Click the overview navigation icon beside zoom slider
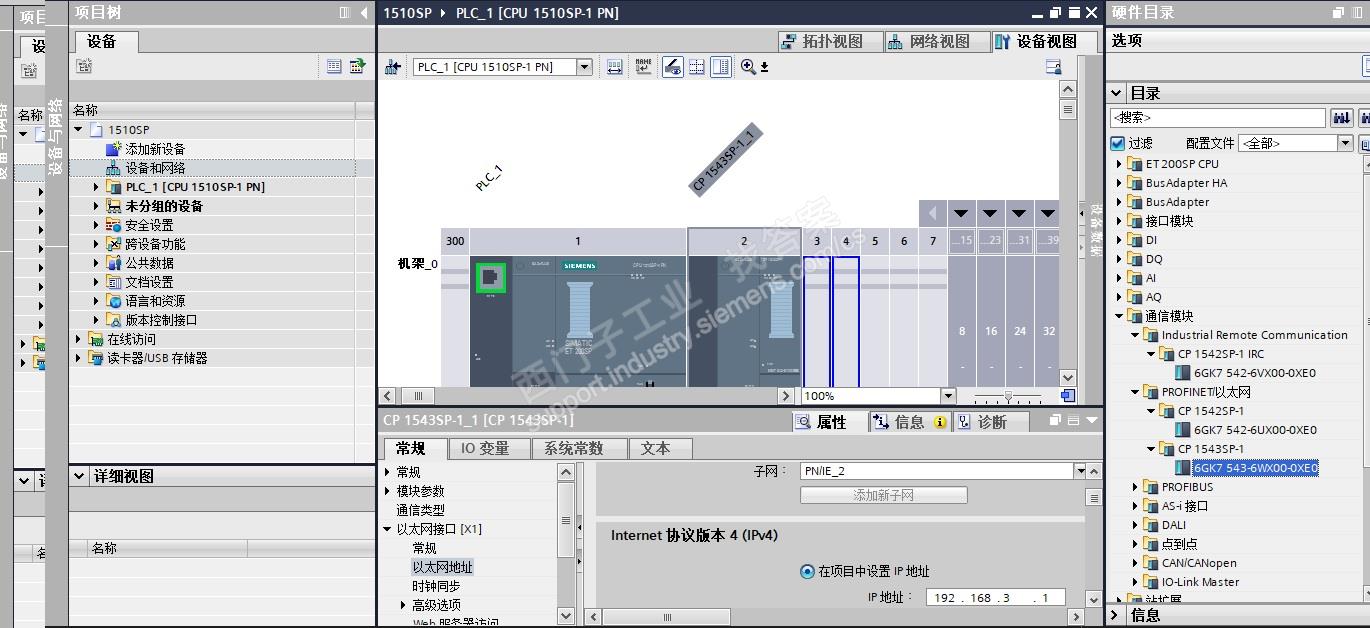 click(x=1067, y=396)
